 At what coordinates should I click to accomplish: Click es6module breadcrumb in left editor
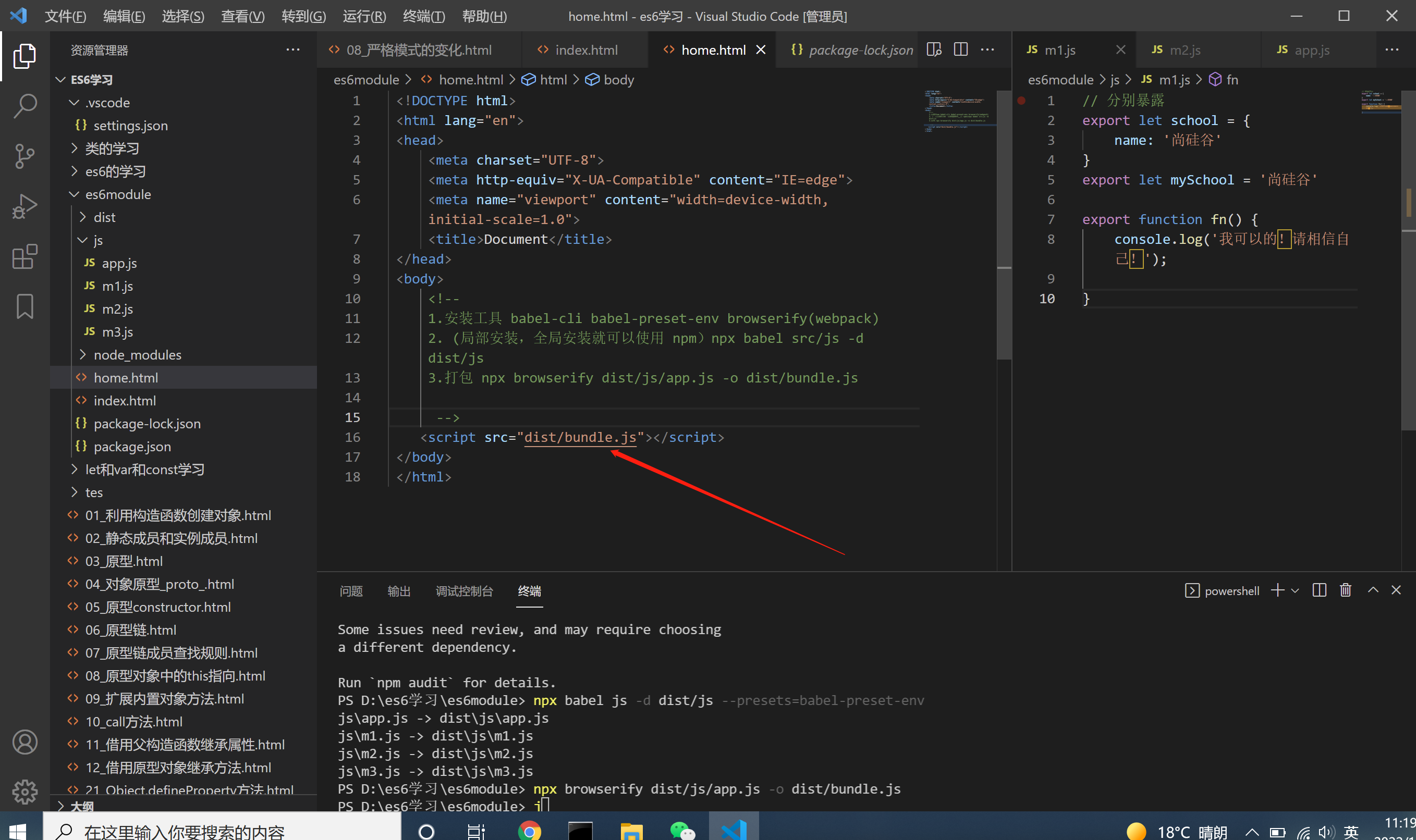point(367,80)
